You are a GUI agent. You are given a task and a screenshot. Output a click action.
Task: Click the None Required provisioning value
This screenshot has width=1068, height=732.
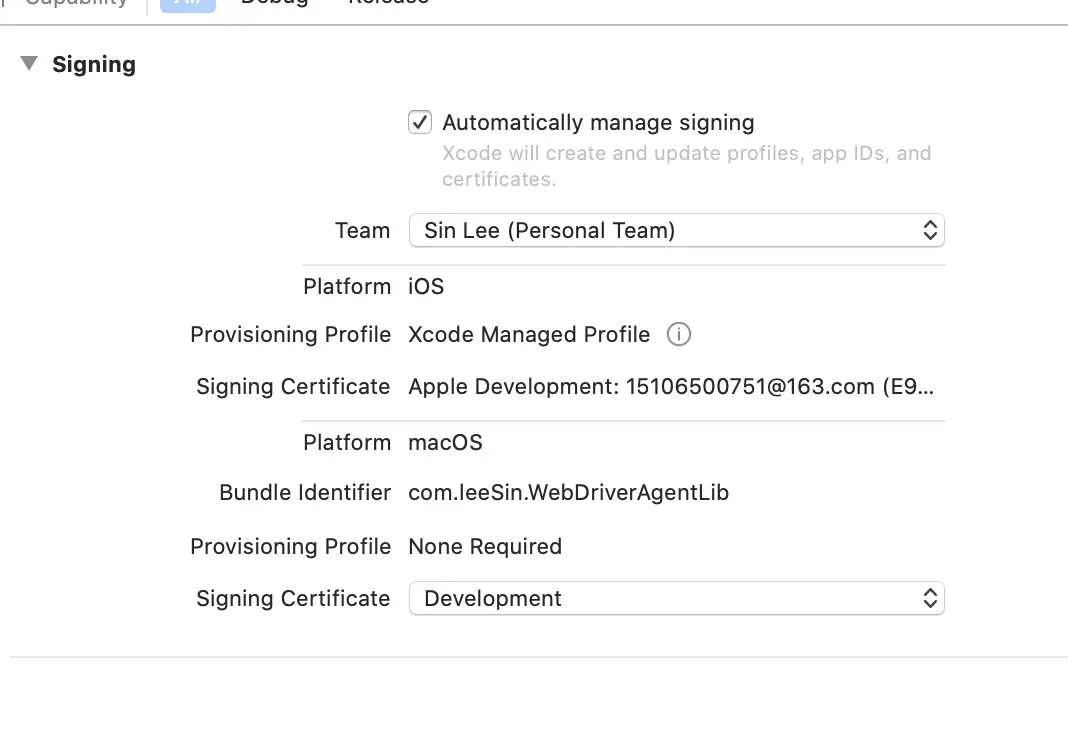pyautogui.click(x=485, y=547)
